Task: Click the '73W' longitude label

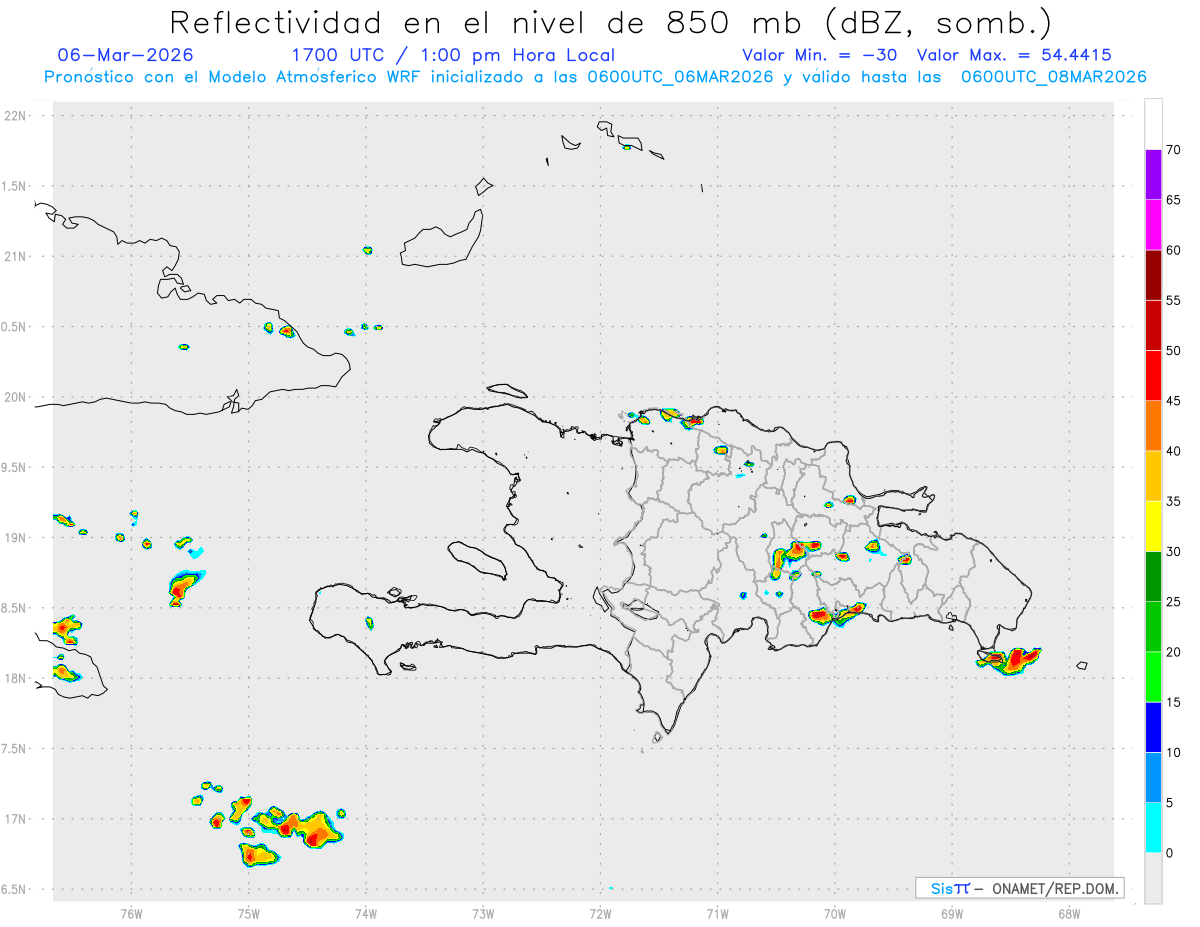Action: point(483,914)
